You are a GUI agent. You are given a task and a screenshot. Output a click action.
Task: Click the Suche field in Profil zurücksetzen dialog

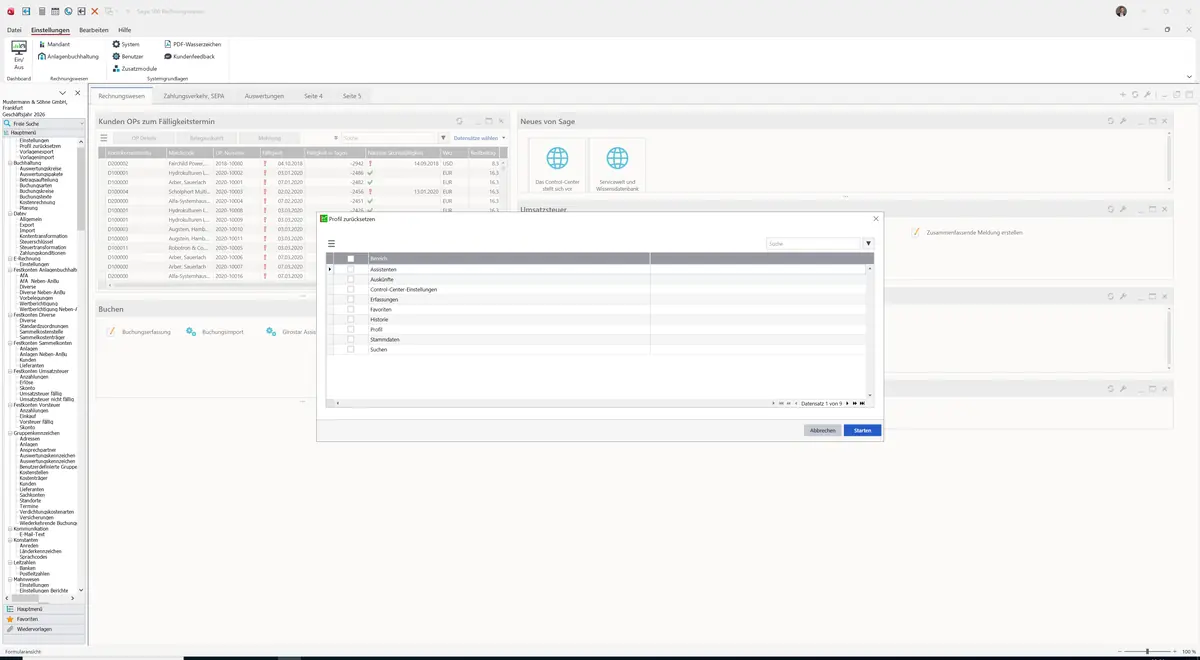pyautogui.click(x=813, y=243)
